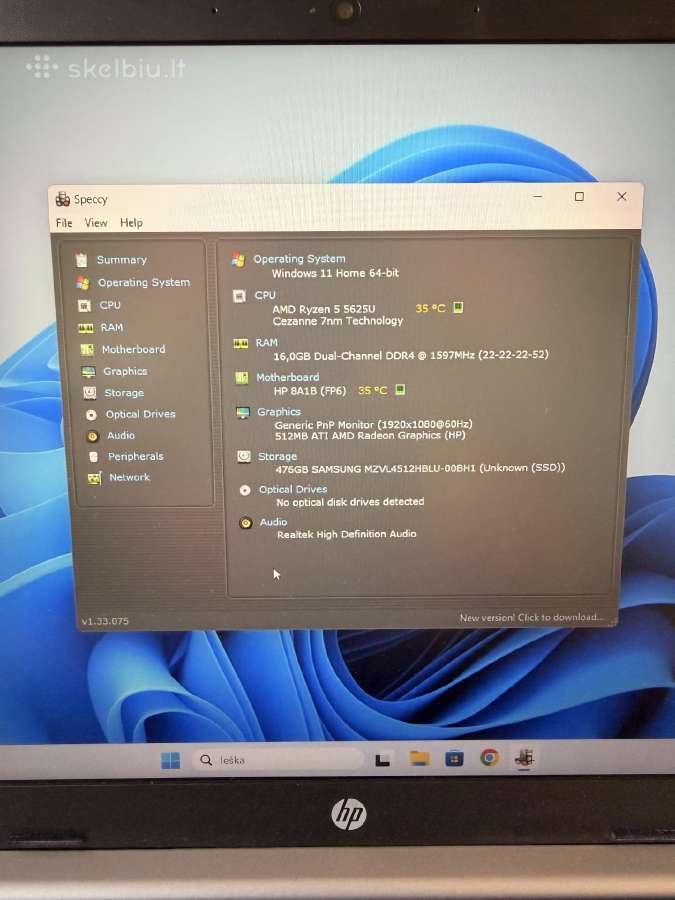Click the Summary clipboard icon in sidebar
The image size is (675, 900).
click(82, 260)
